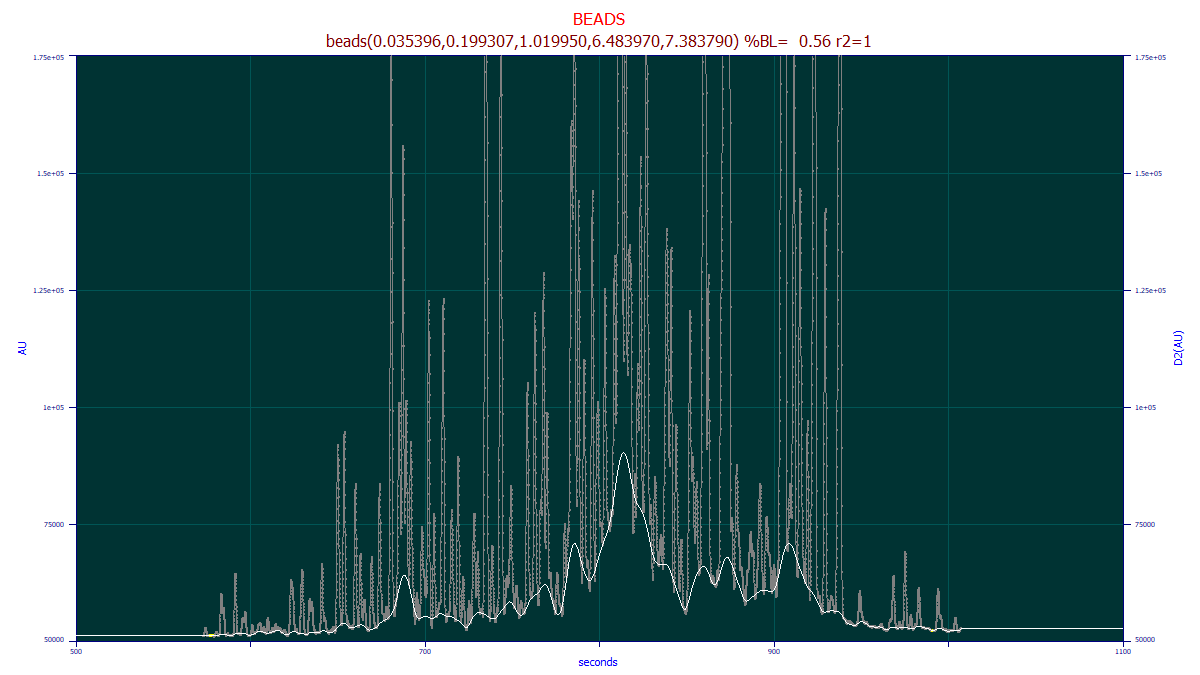
Task: Click the yellow baseline marker
Action: pyautogui.click(x=211, y=635)
